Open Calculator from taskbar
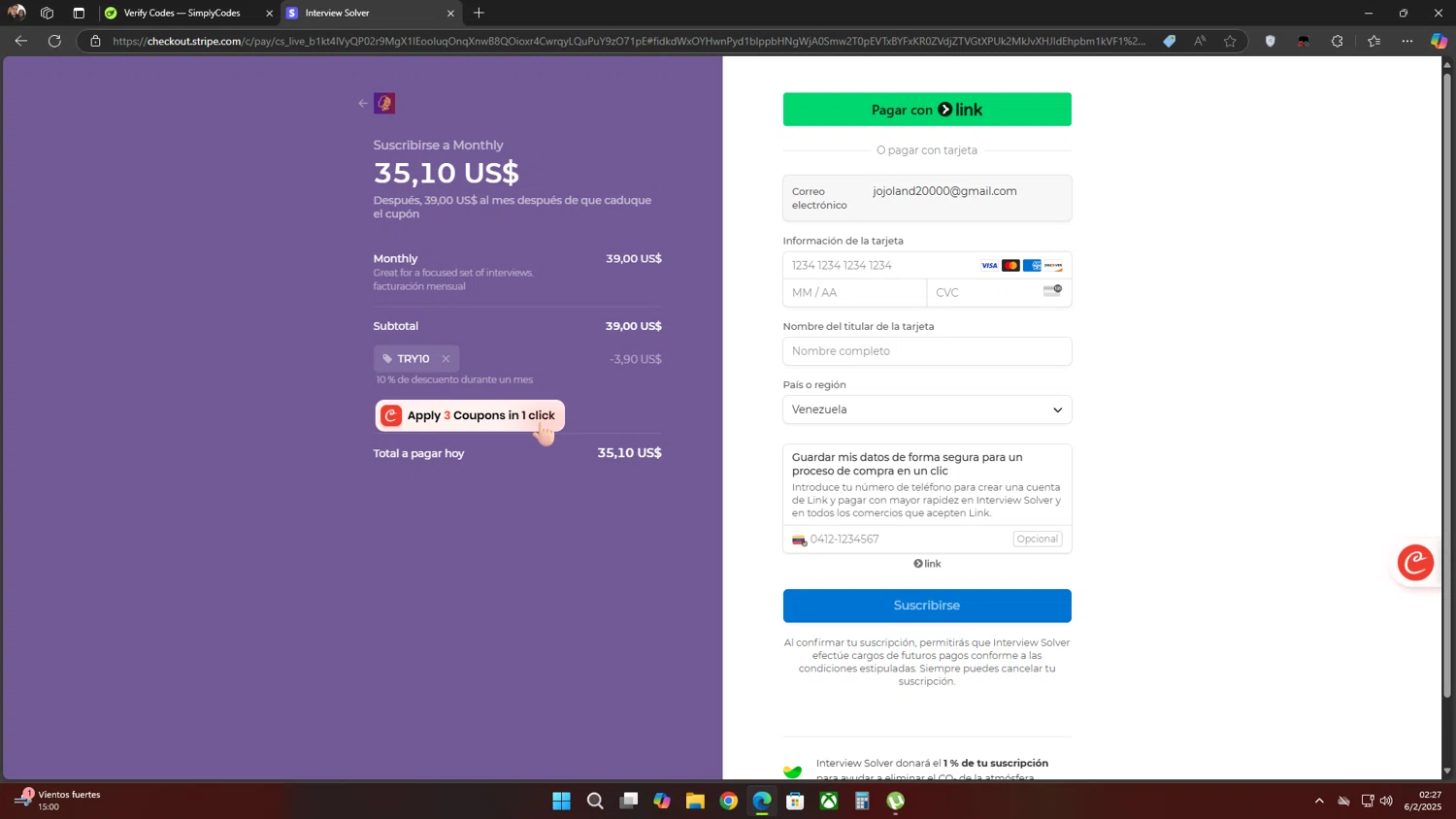Viewport: 1456px width, 819px height. click(862, 801)
